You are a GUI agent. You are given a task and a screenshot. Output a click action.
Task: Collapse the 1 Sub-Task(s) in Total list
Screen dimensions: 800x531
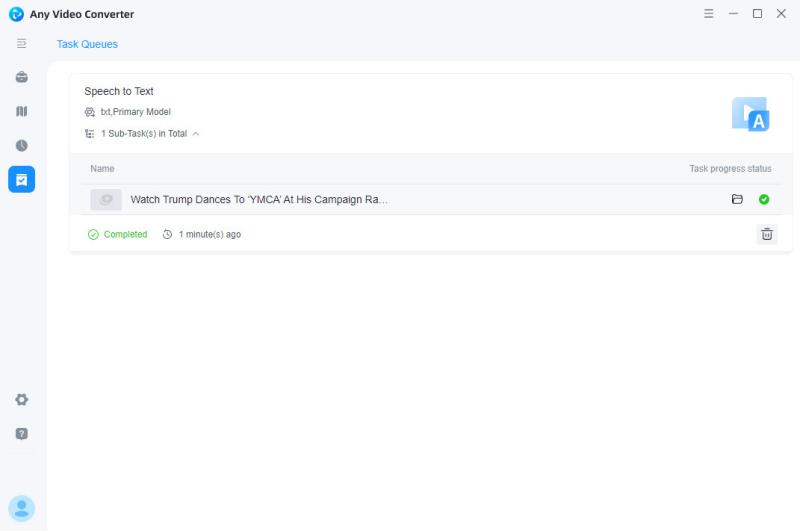click(x=196, y=133)
